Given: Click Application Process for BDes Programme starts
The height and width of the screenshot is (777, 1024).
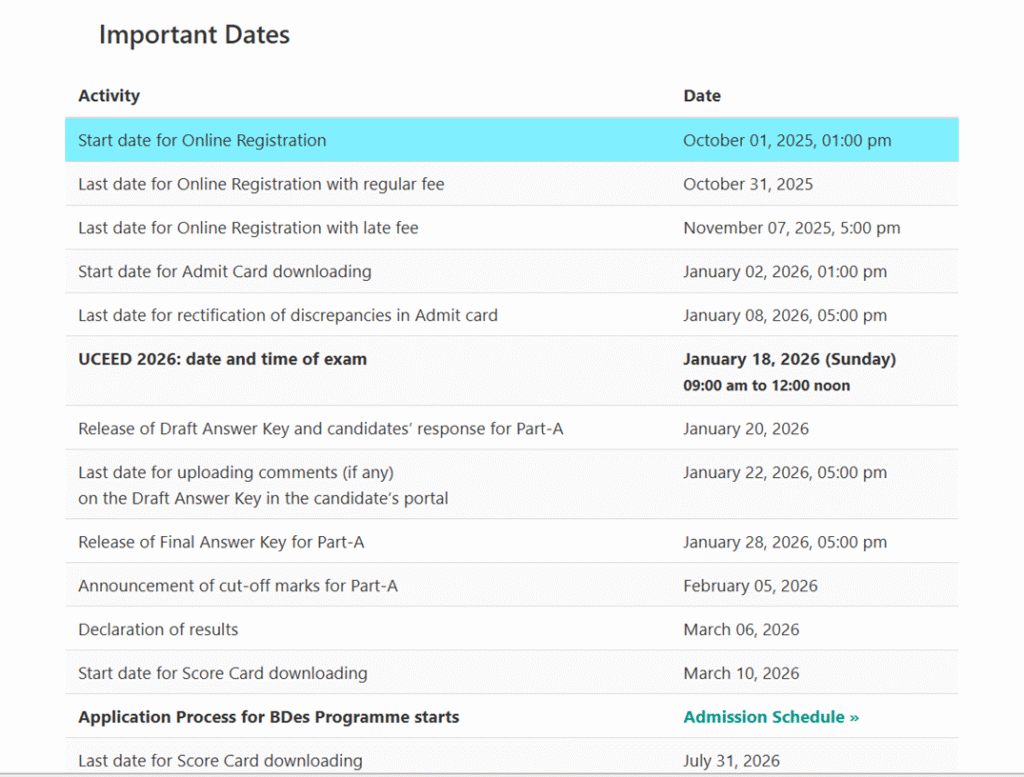Looking at the screenshot, I should pos(268,717).
